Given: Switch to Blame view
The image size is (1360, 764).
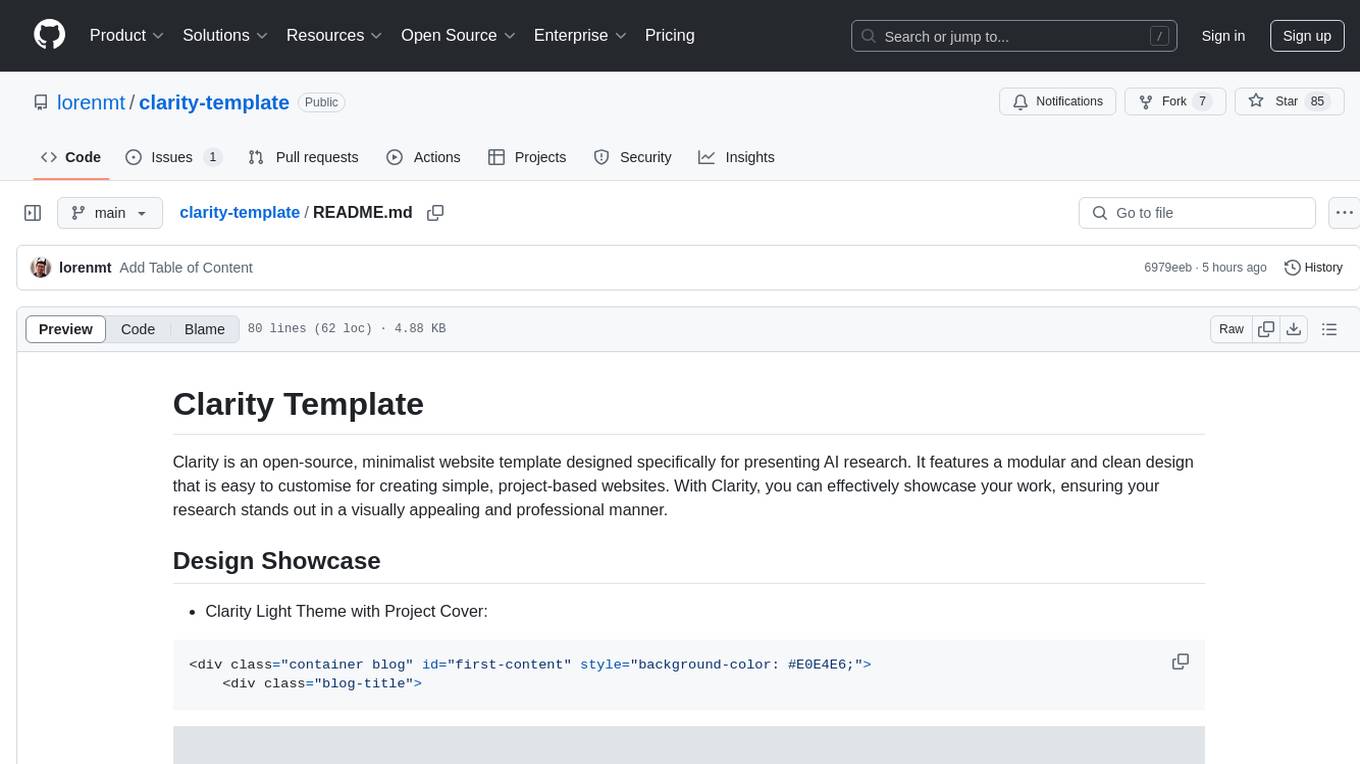Looking at the screenshot, I should (x=204, y=329).
